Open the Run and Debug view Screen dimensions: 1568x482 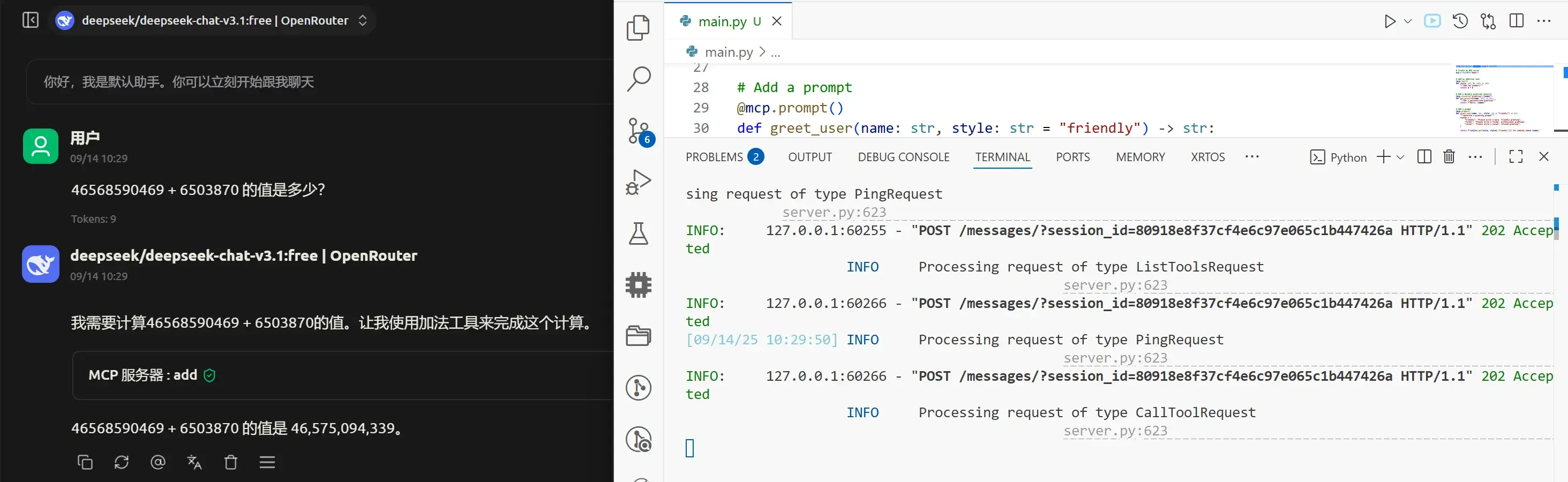click(x=639, y=182)
